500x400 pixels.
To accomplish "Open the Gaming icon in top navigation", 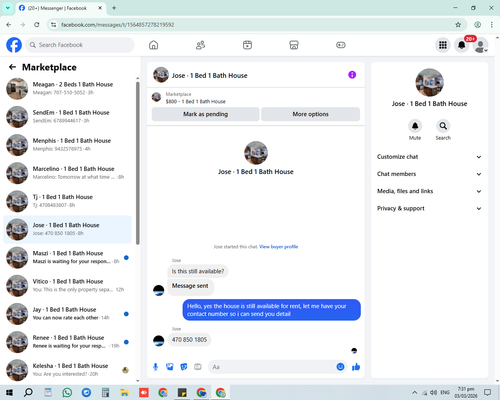I will point(341,45).
